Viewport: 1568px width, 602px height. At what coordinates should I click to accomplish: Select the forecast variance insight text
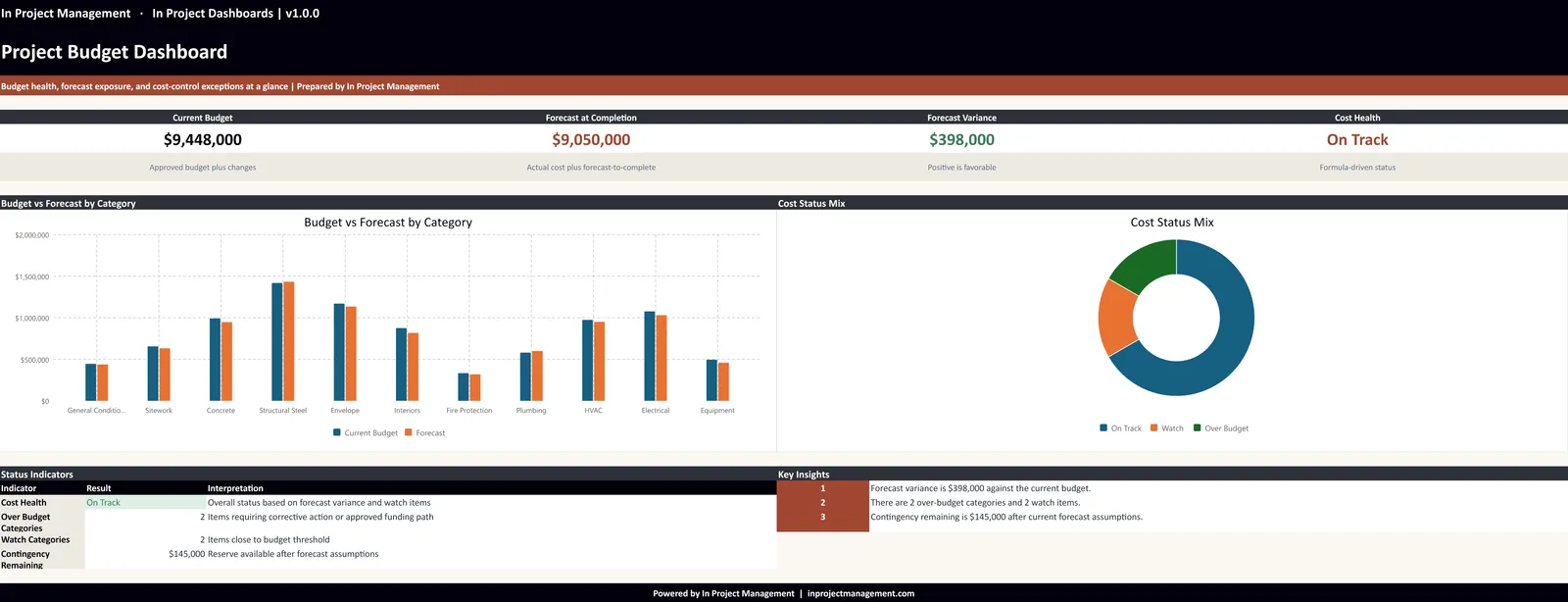click(980, 488)
